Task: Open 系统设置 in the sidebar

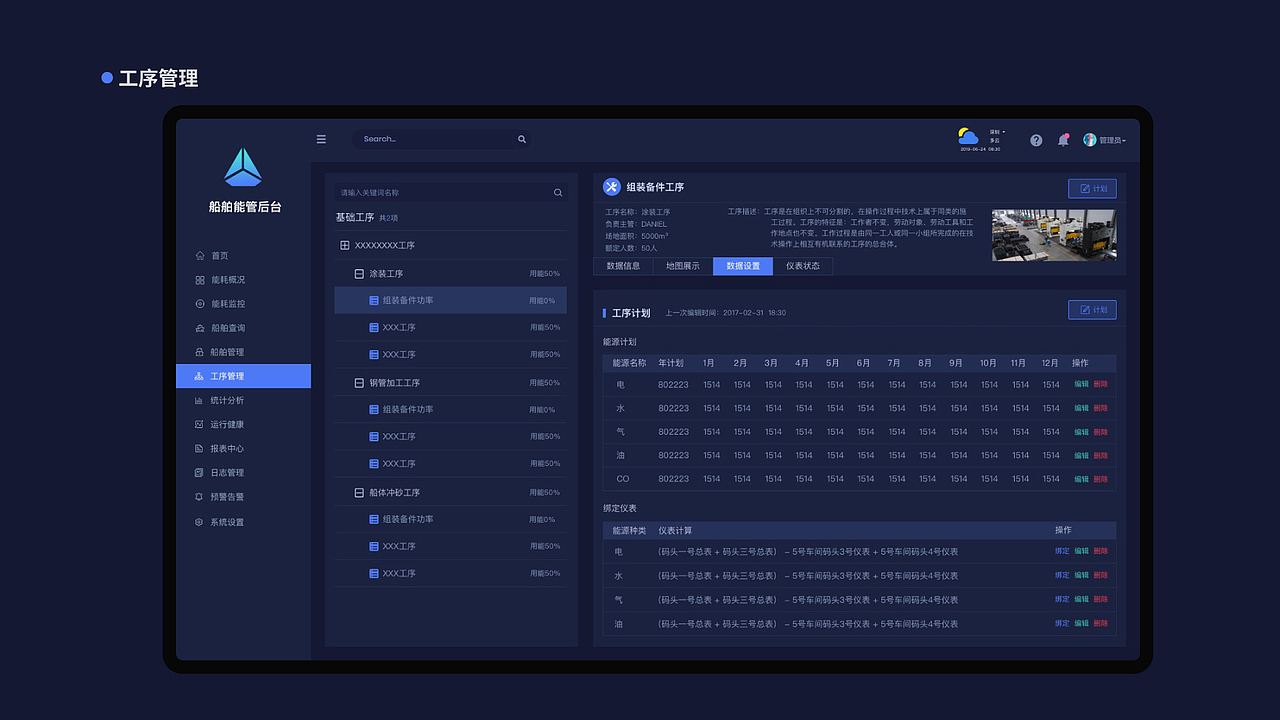Action: tap(220, 522)
